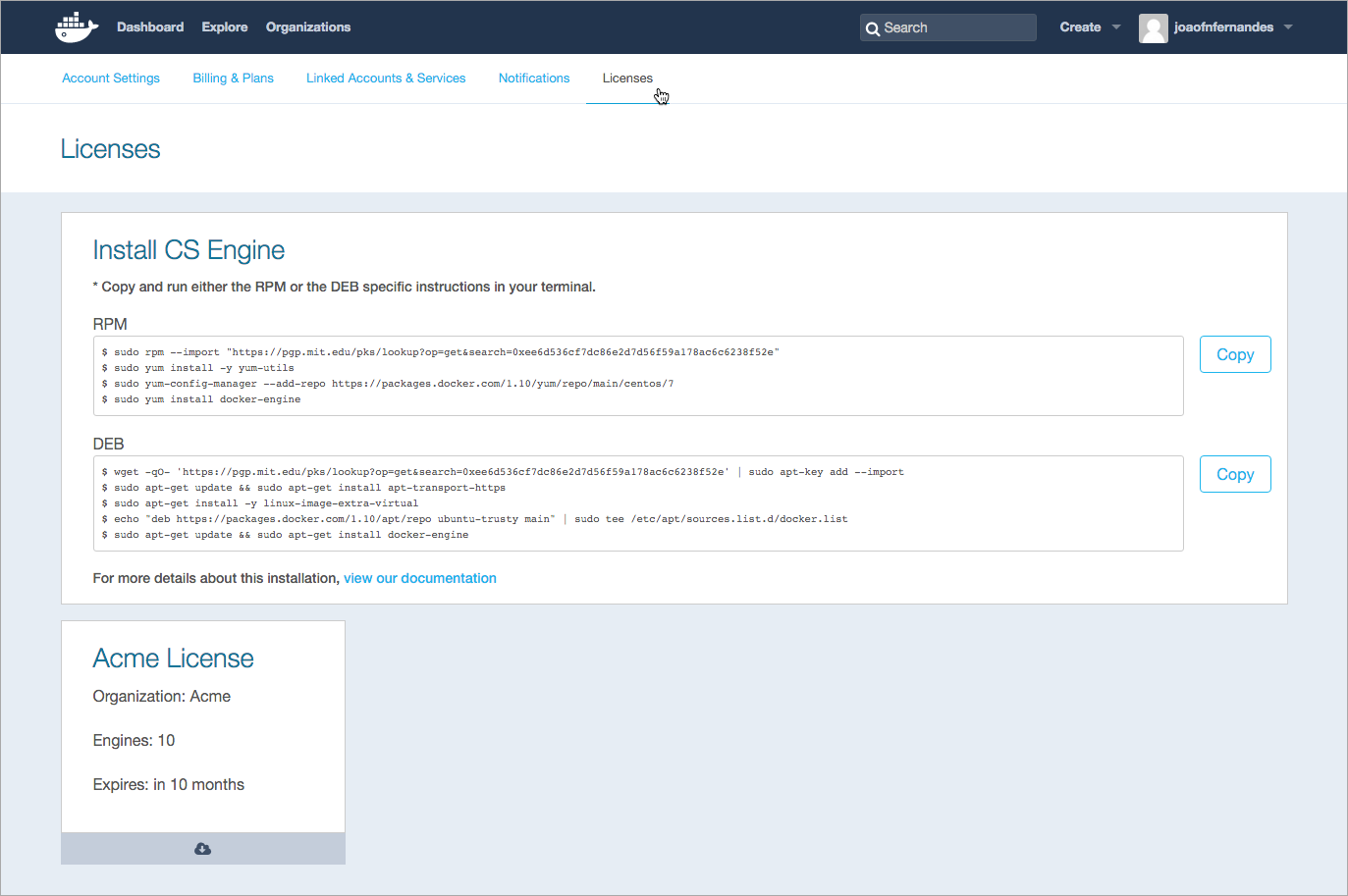Switch to the Billing & Plans tab
Screen dimensions: 1348x896
pyautogui.click(x=233, y=79)
